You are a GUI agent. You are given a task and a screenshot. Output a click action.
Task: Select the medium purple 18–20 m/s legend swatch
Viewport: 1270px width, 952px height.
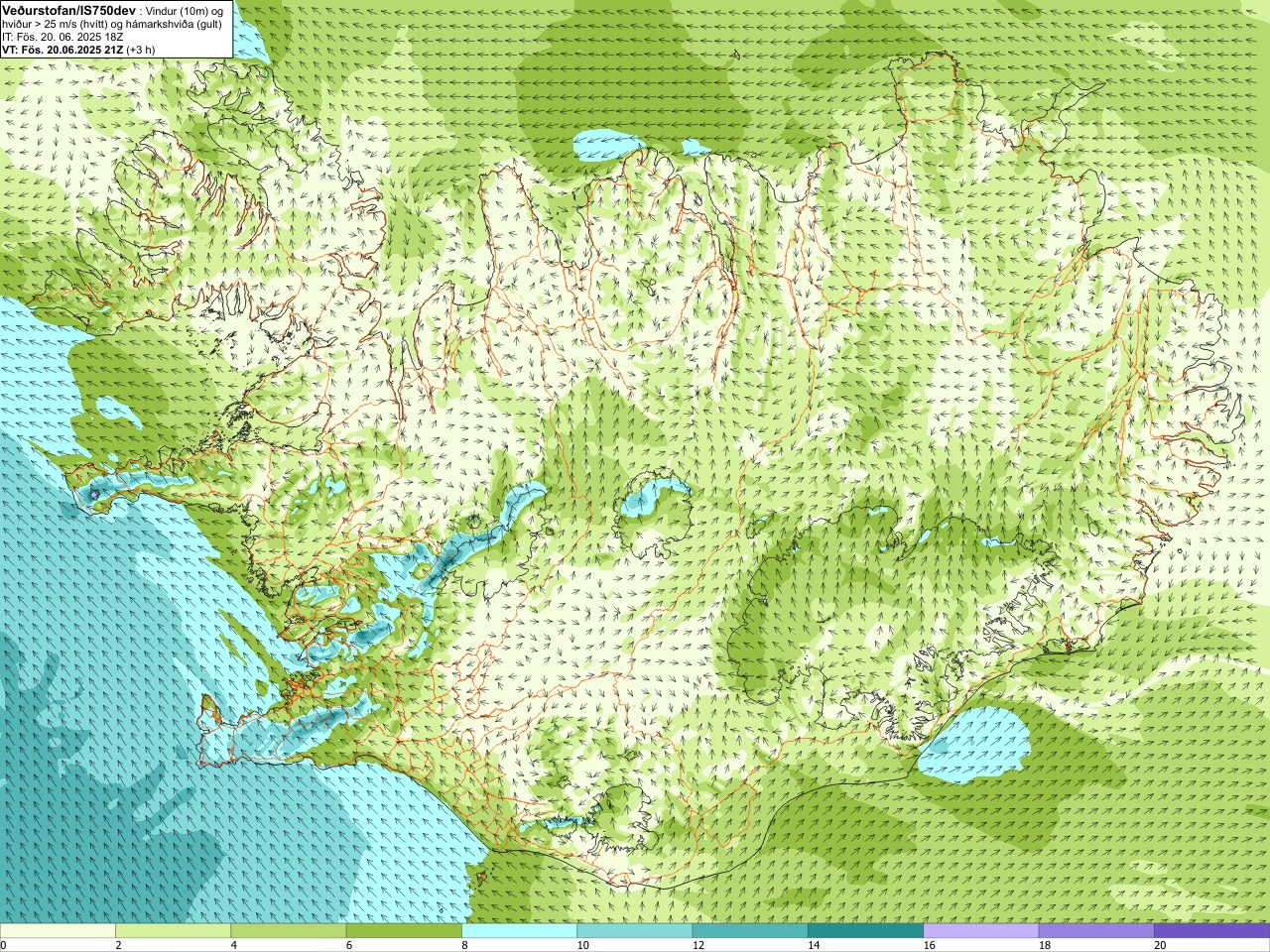(1096, 931)
